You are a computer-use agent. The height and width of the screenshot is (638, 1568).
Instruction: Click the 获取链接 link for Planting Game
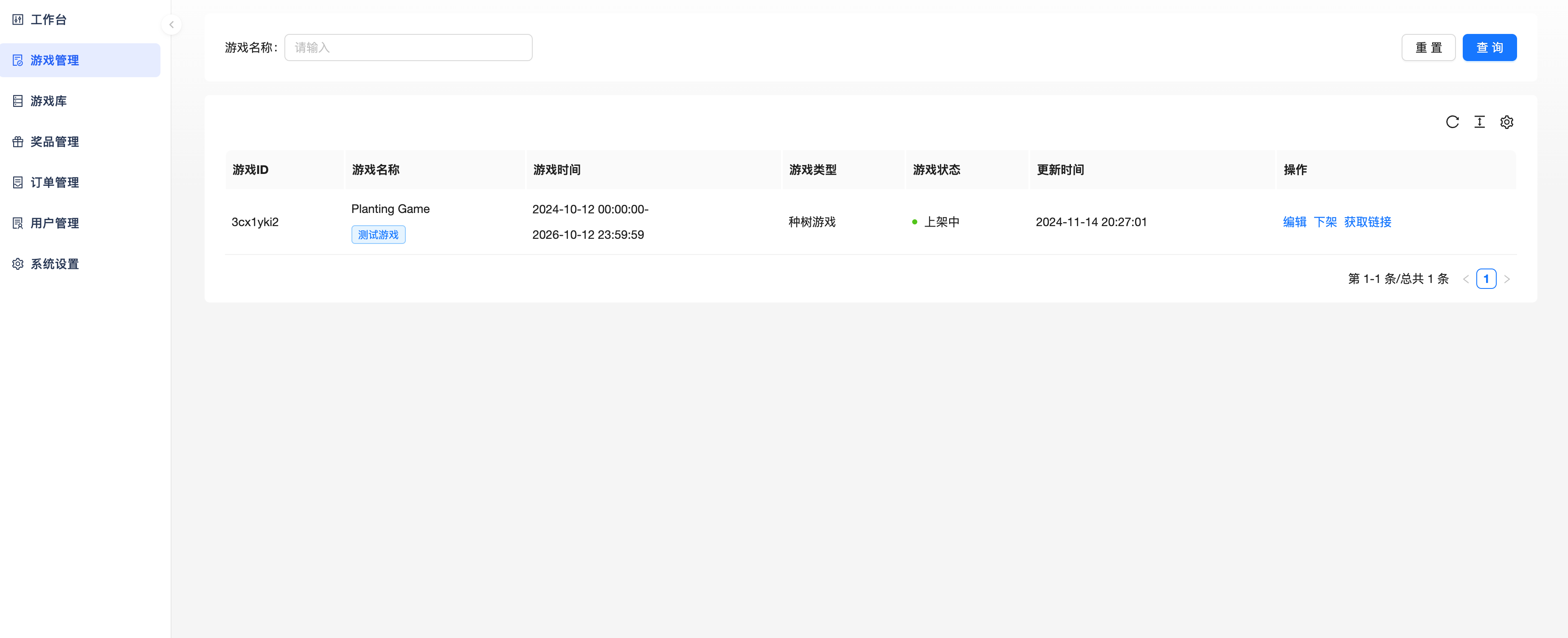[1368, 222]
